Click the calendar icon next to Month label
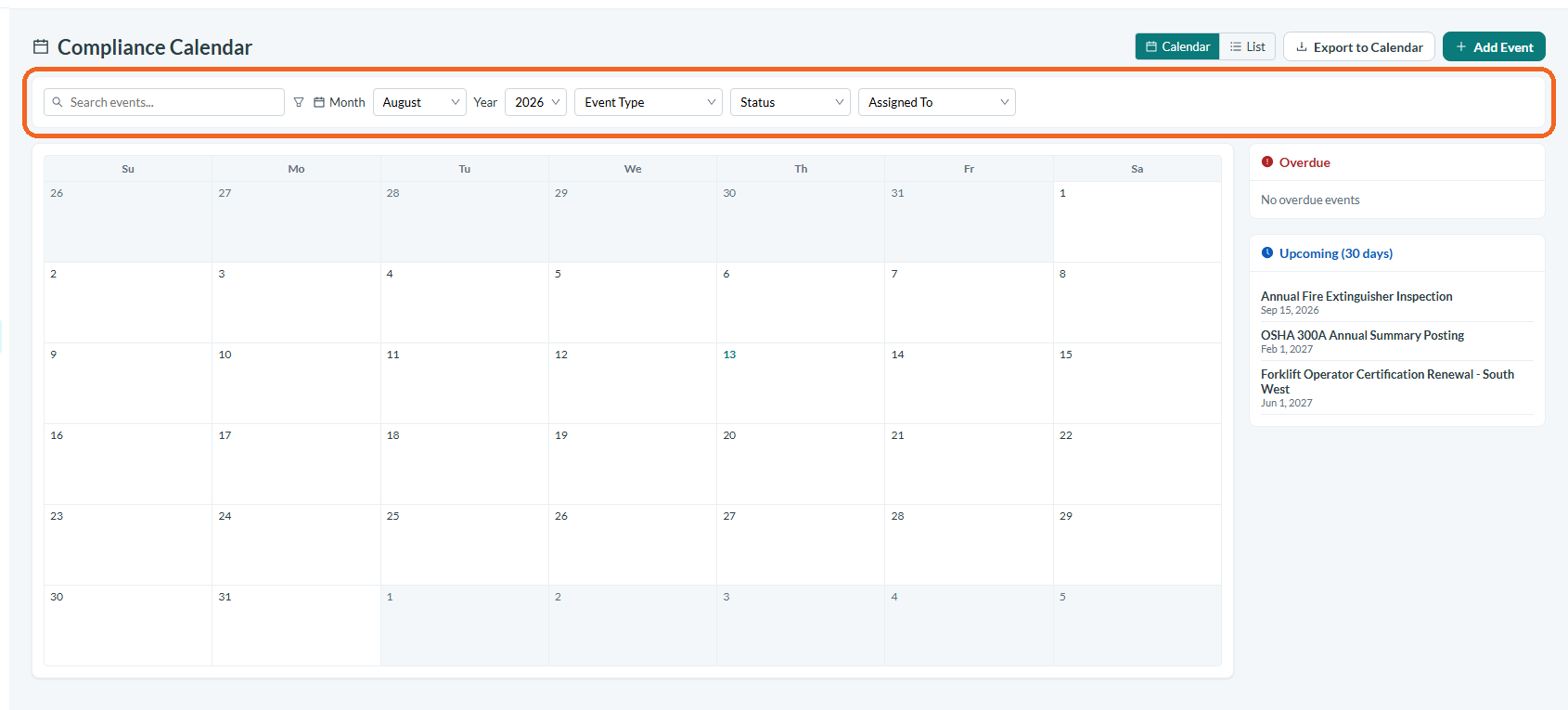The height and width of the screenshot is (710, 1568). tap(319, 102)
